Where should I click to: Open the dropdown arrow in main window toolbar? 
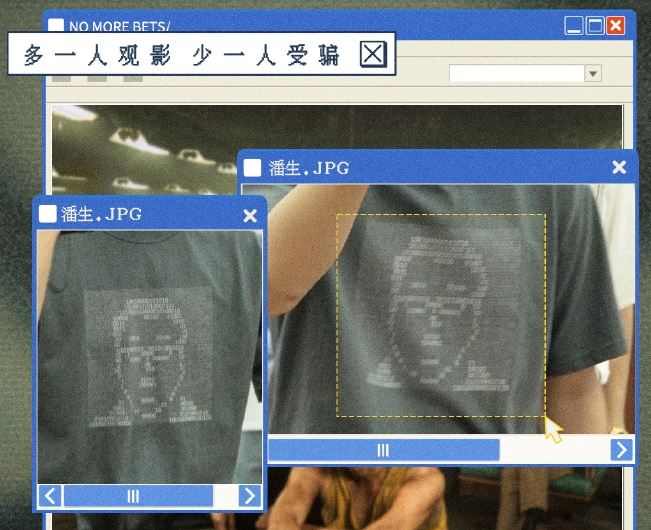pos(593,74)
